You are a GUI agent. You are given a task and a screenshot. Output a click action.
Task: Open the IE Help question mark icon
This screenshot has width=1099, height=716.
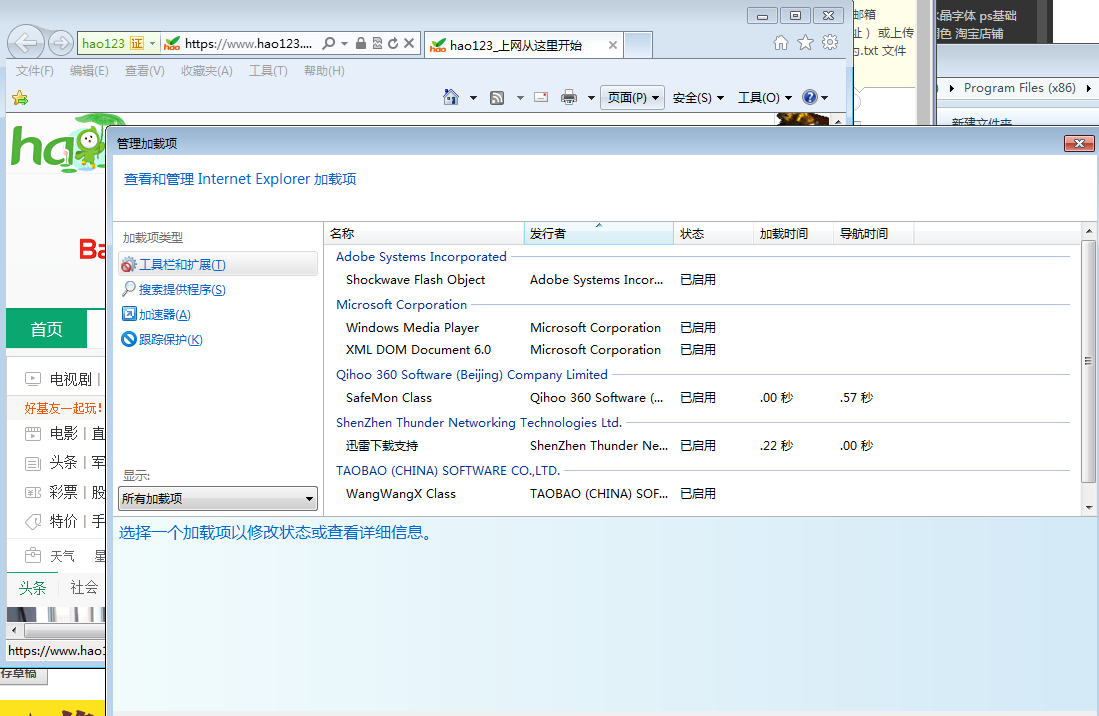(809, 96)
